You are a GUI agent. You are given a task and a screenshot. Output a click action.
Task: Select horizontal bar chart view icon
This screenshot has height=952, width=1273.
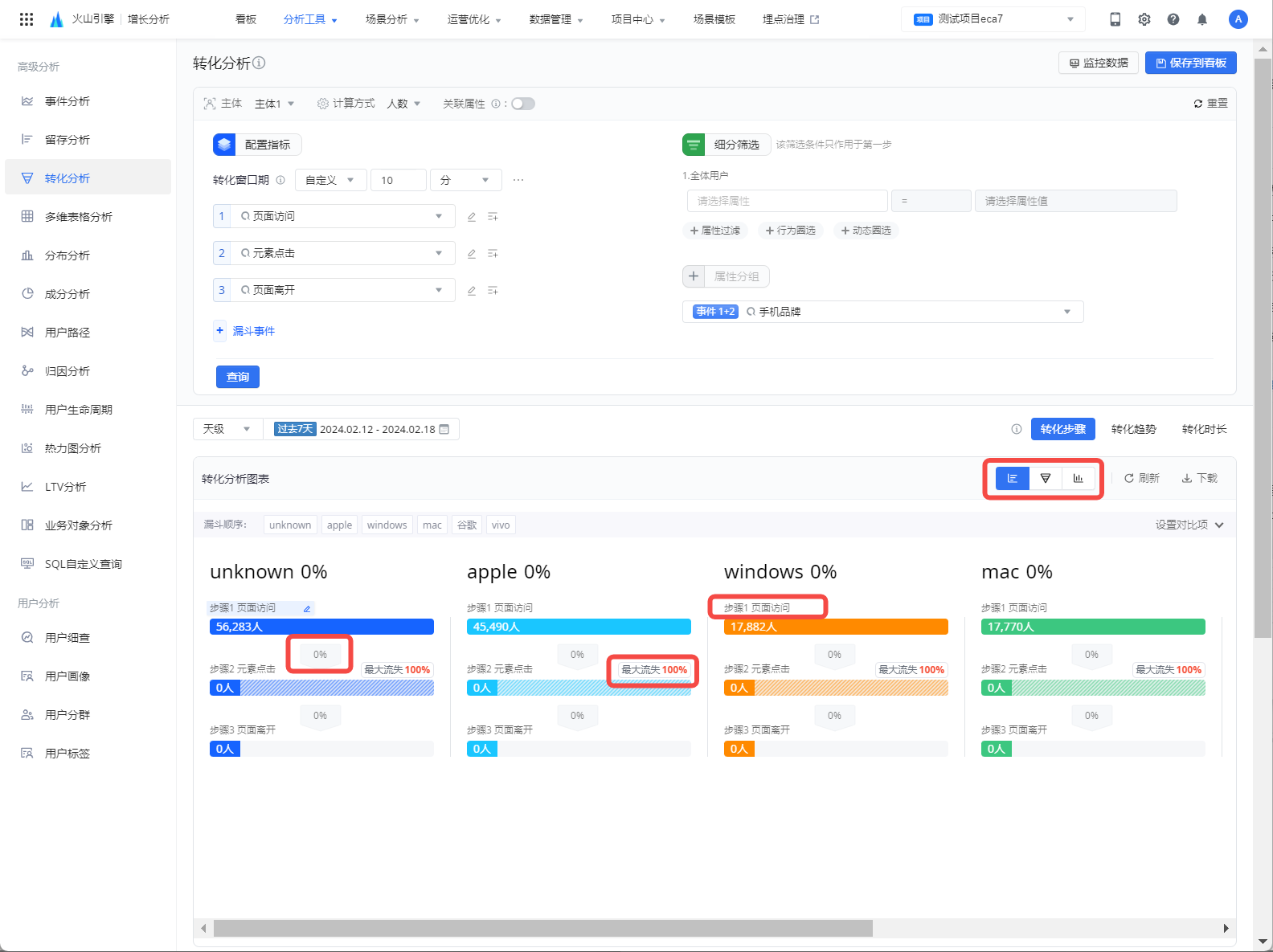pos(1013,478)
